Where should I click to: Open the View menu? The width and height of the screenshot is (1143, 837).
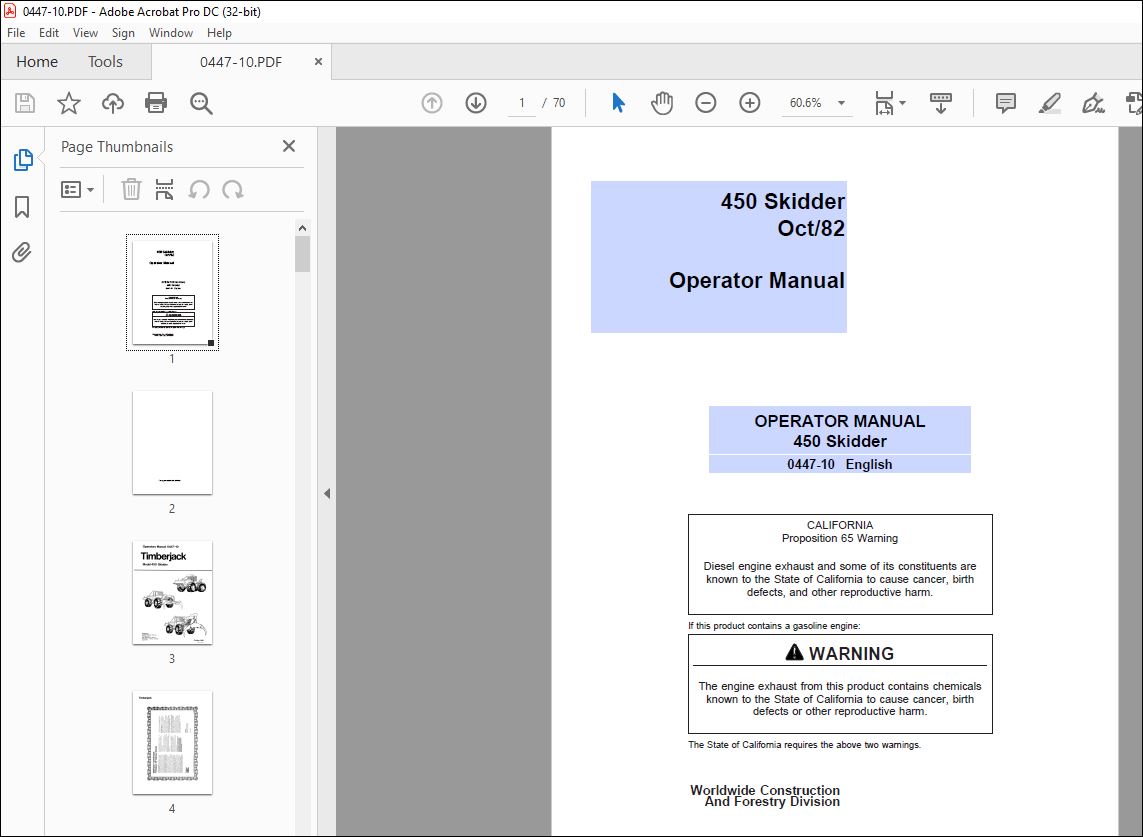(85, 33)
